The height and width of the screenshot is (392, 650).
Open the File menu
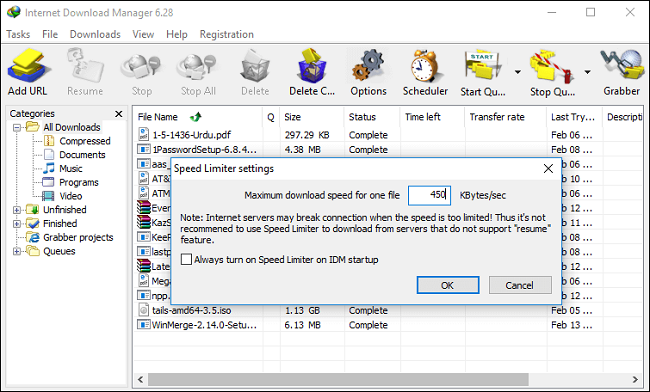pos(50,34)
